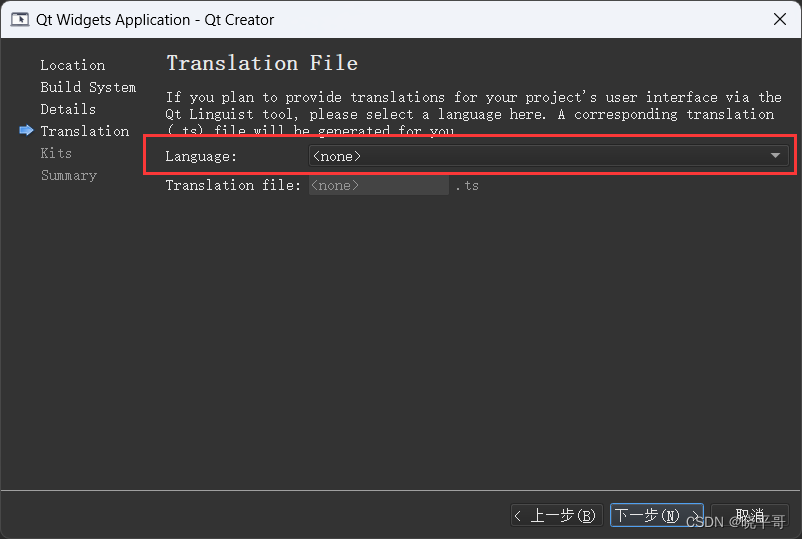Click the Translation File page heading

pyautogui.click(x=262, y=63)
